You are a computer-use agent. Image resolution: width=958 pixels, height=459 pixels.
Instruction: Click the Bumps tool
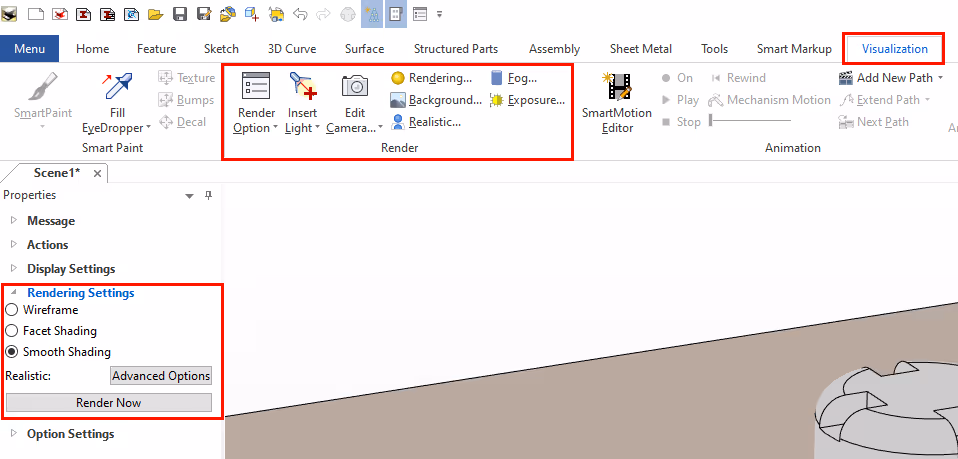point(186,100)
